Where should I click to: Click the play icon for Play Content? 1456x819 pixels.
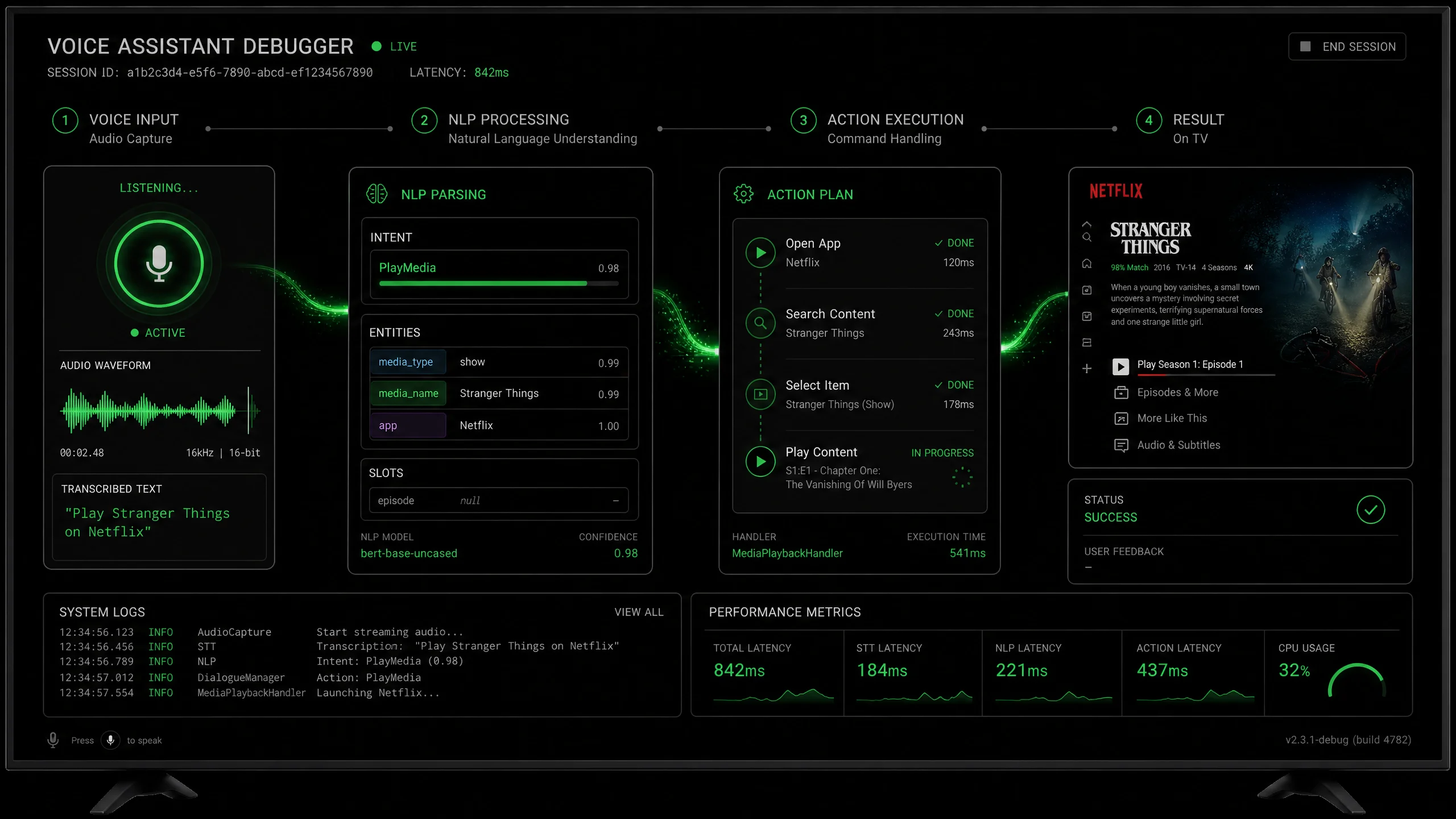(760, 461)
